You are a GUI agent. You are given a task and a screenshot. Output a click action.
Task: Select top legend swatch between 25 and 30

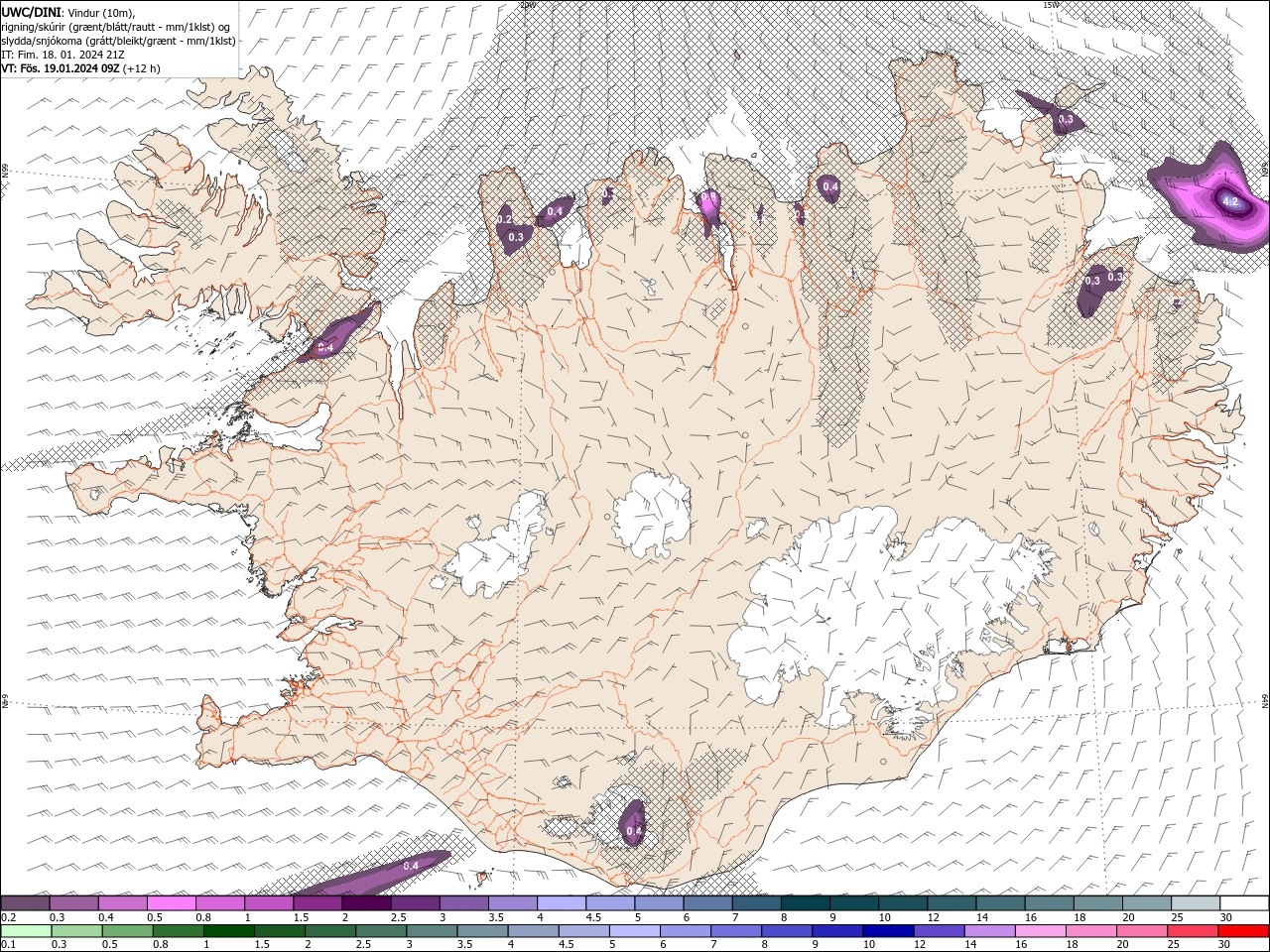(1196, 902)
